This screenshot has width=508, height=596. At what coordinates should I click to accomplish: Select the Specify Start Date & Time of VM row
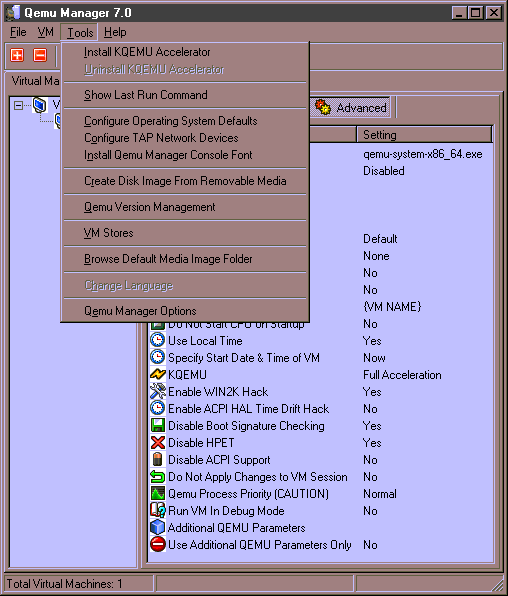coord(321,358)
